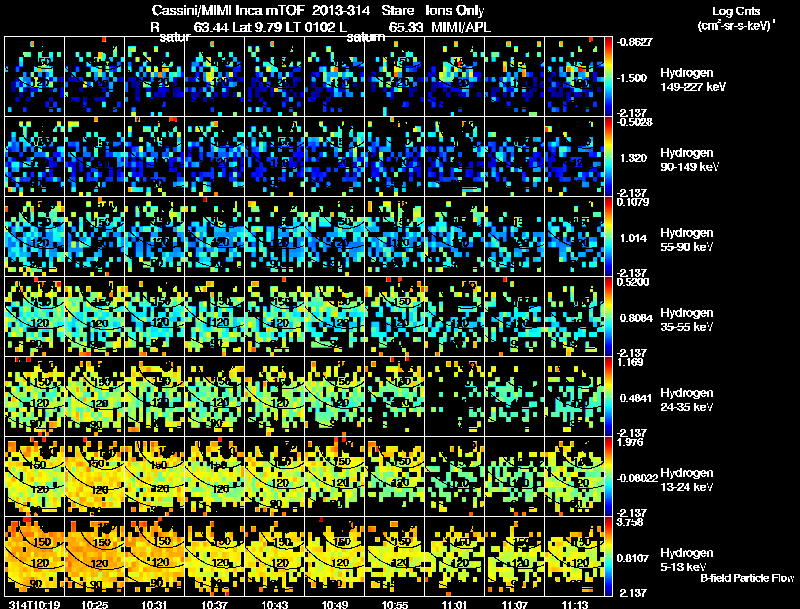The width and height of the screenshot is (800, 609).
Task: Click the 'Cassini/MIMI Inca mTOF' title text
Action: click(x=228, y=11)
